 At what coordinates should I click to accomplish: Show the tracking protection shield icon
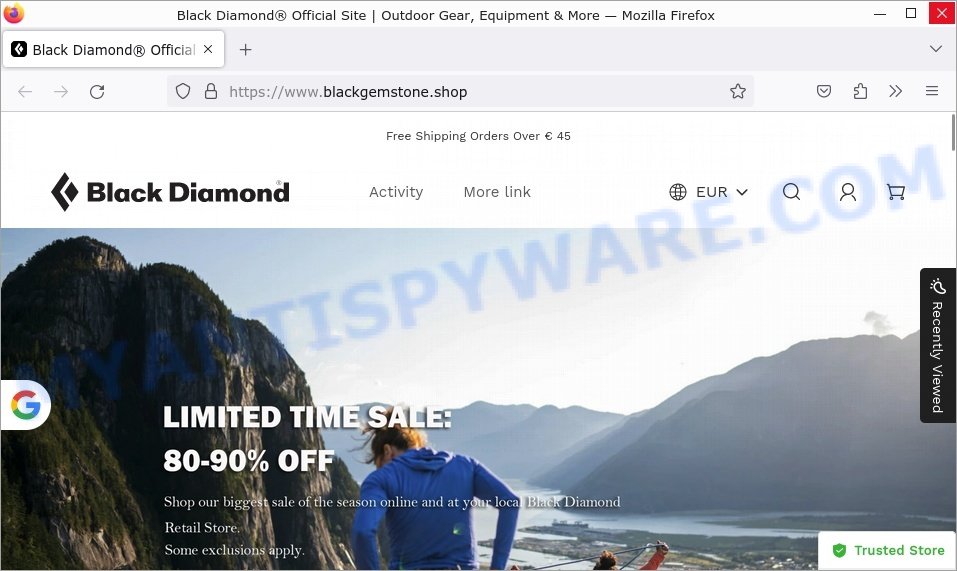point(183,92)
